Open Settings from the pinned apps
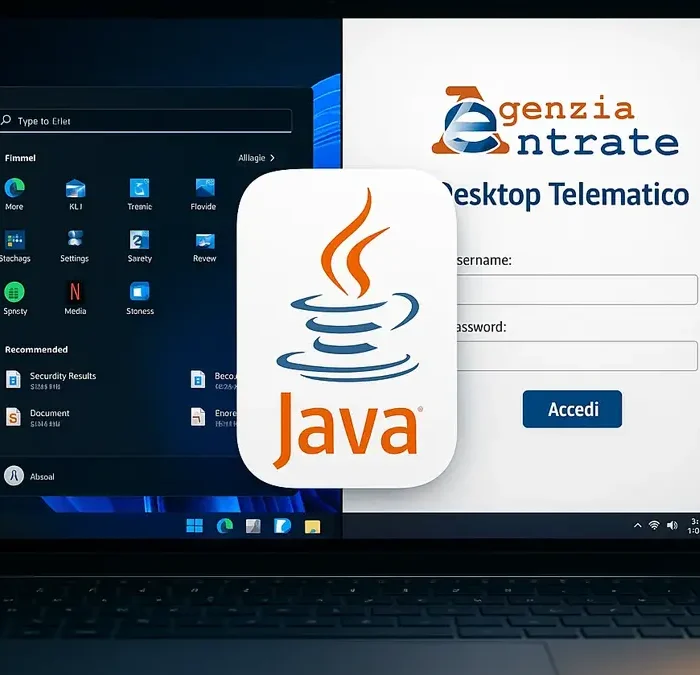The image size is (700, 675). 75,240
